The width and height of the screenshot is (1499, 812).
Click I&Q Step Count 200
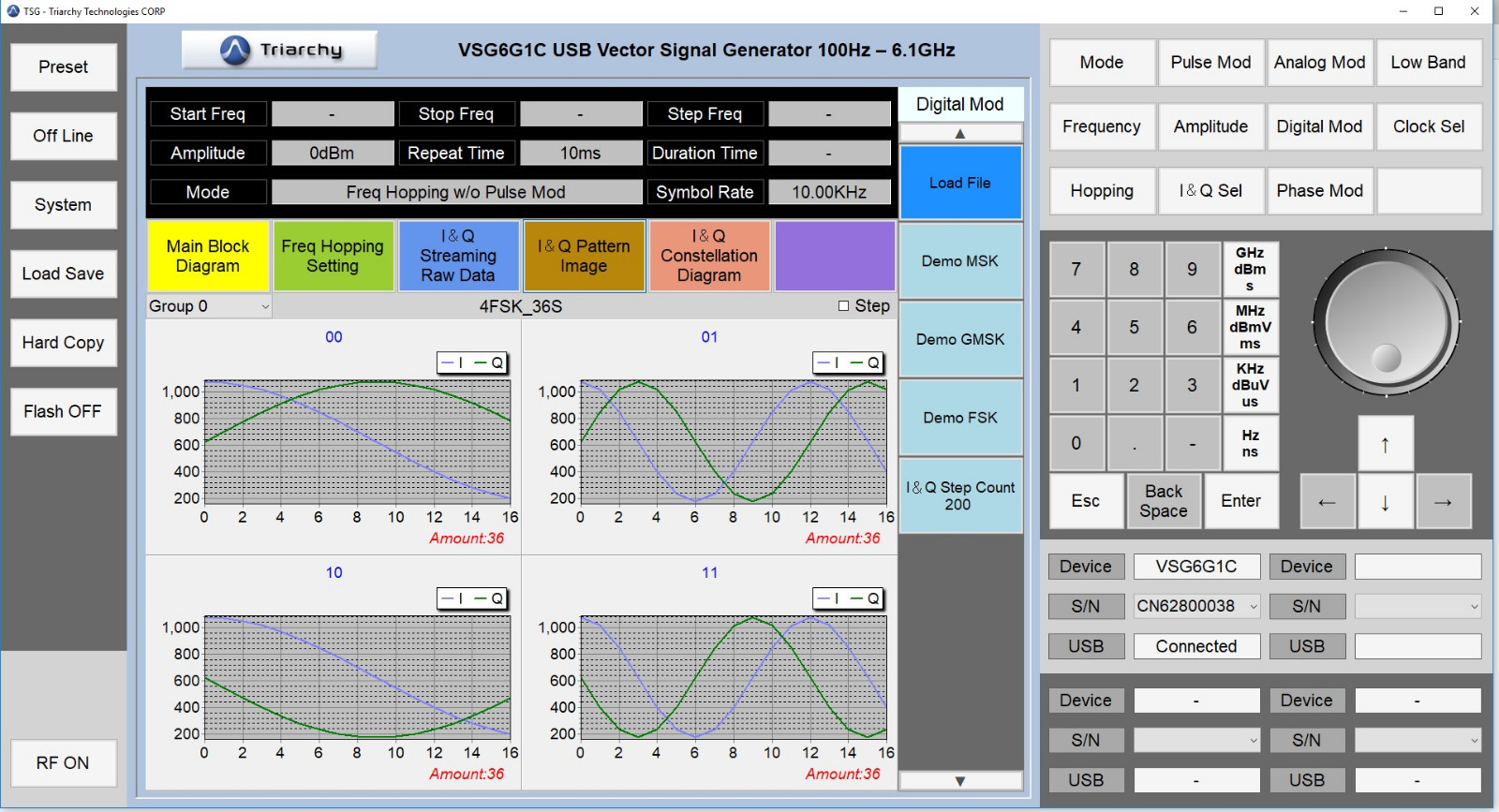[960, 495]
